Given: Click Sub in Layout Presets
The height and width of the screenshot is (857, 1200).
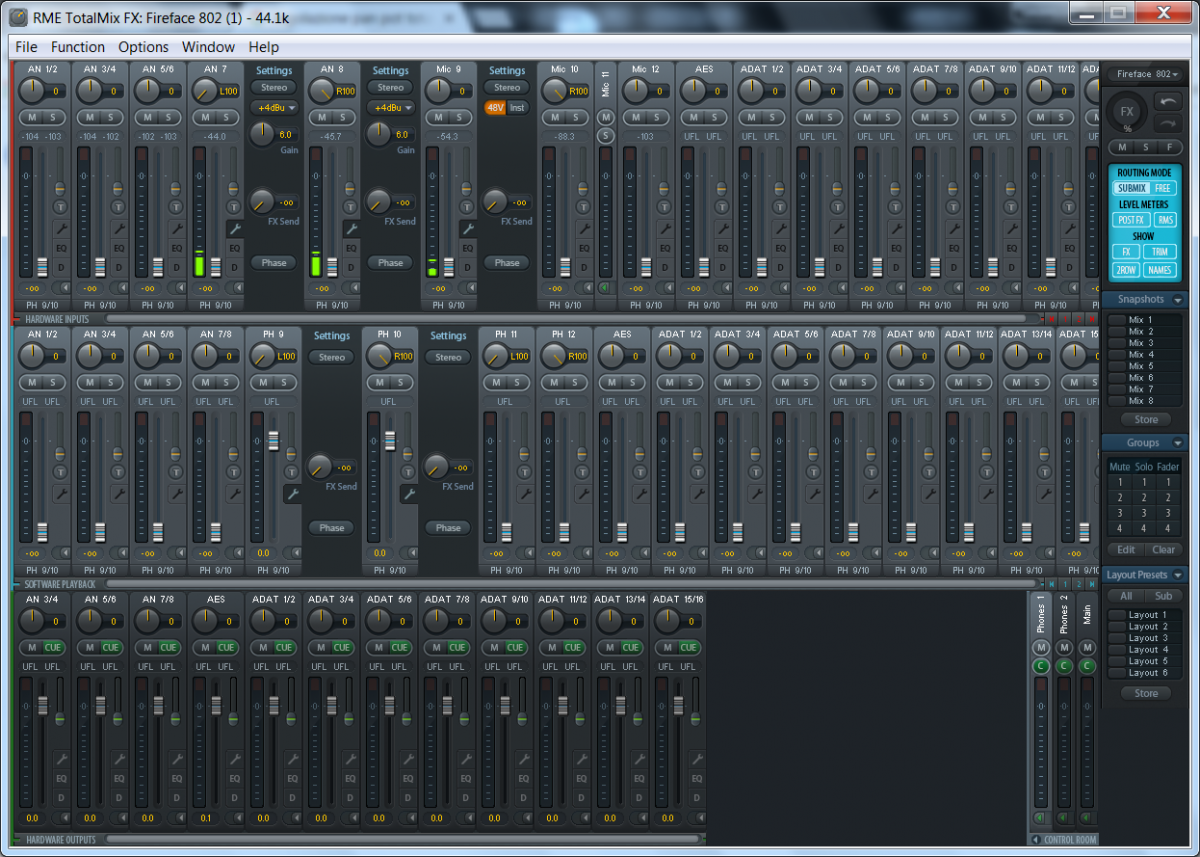Looking at the screenshot, I should pos(1164,596).
